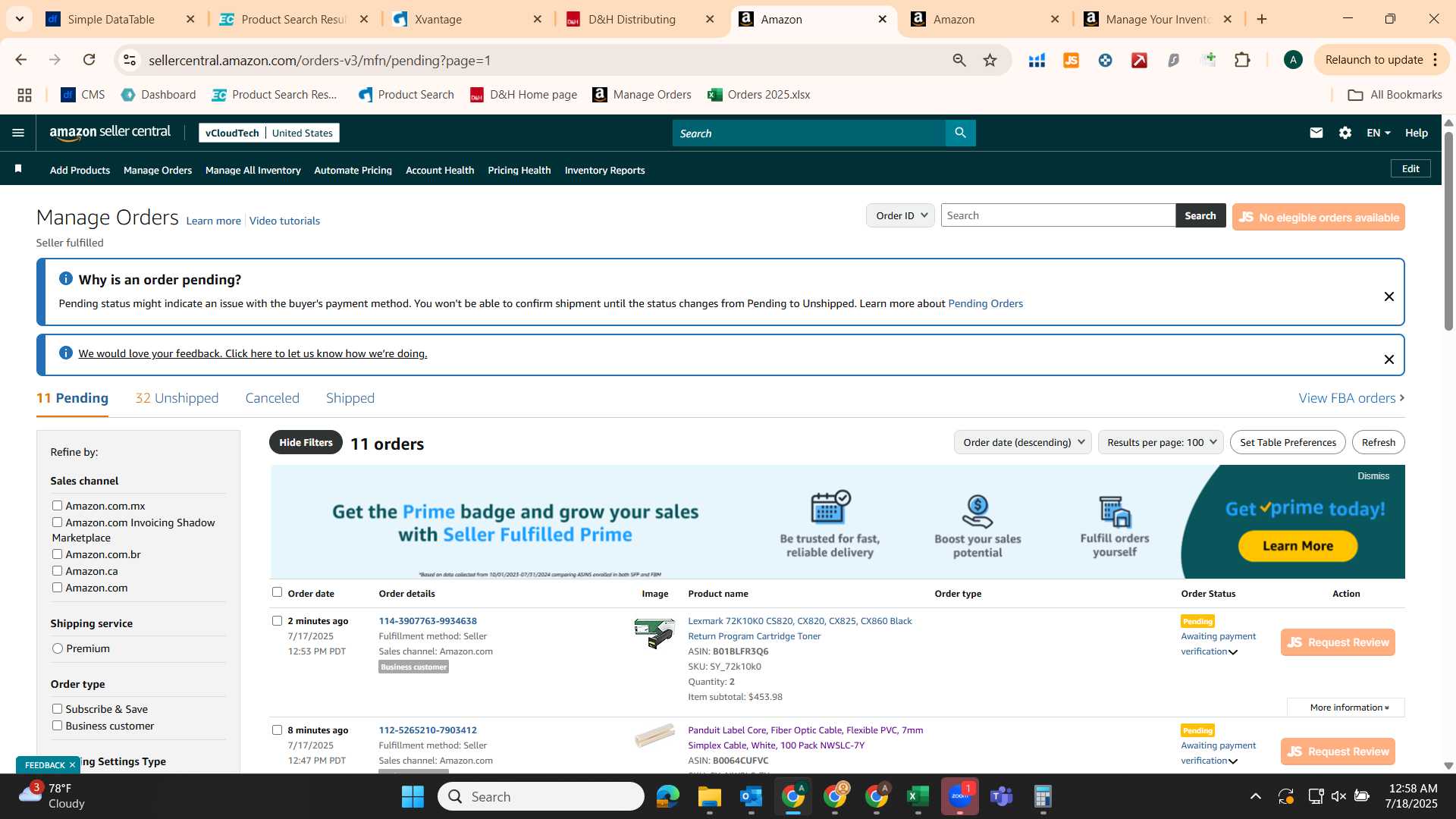Open the View FBA orders link
This screenshot has height=819, width=1456.
(x=1351, y=398)
